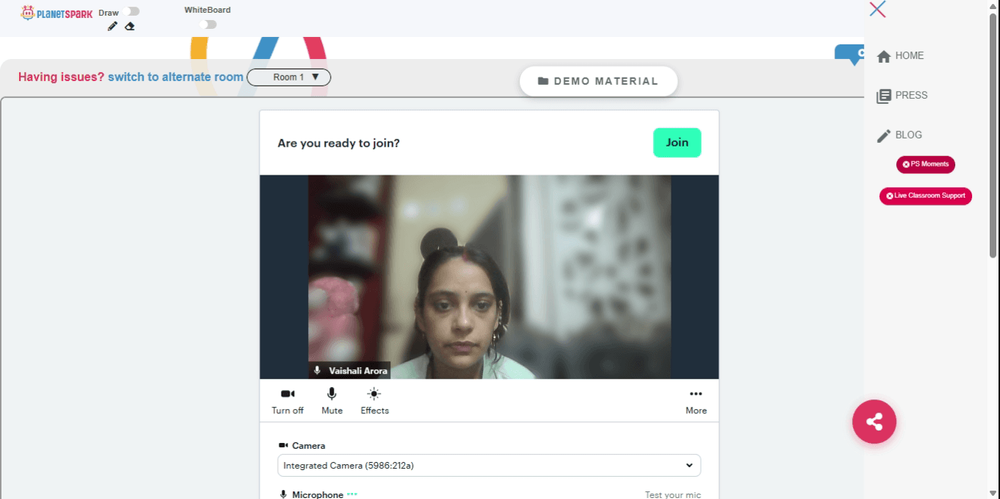Click the webcam preview video

point(489,277)
